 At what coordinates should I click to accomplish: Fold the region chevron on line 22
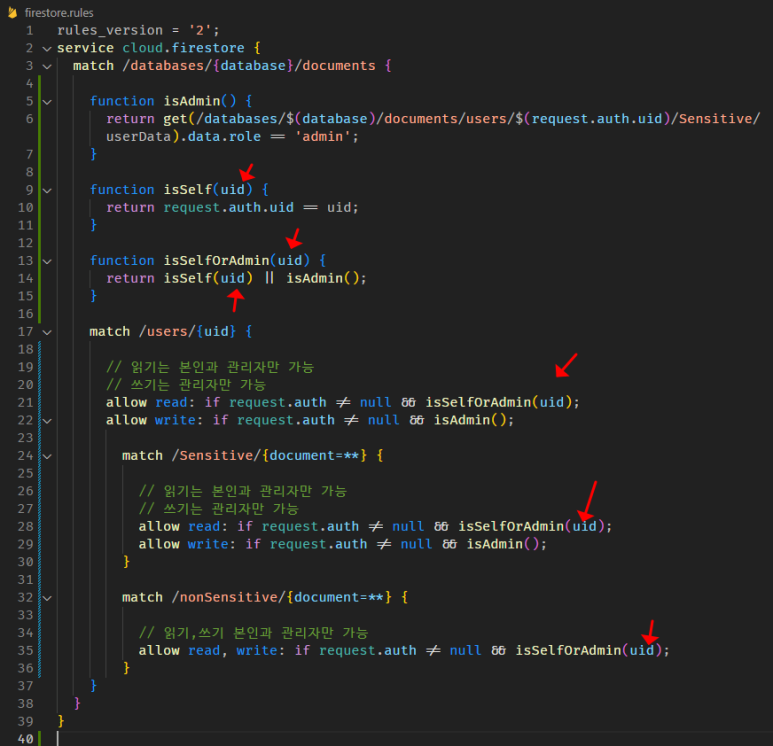pyautogui.click(x=47, y=421)
